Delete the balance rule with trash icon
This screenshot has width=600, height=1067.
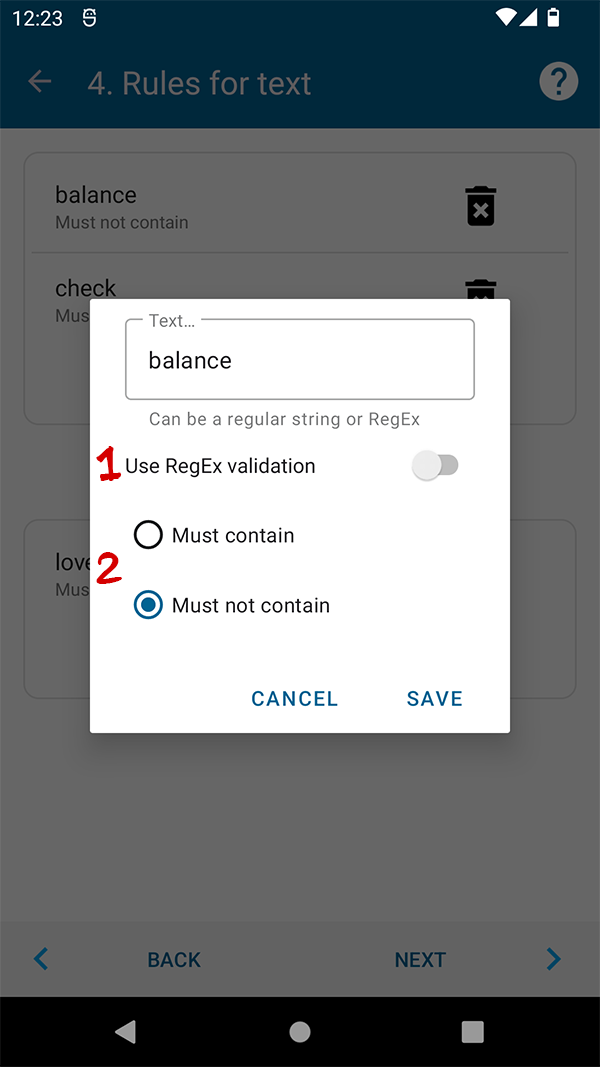481,206
